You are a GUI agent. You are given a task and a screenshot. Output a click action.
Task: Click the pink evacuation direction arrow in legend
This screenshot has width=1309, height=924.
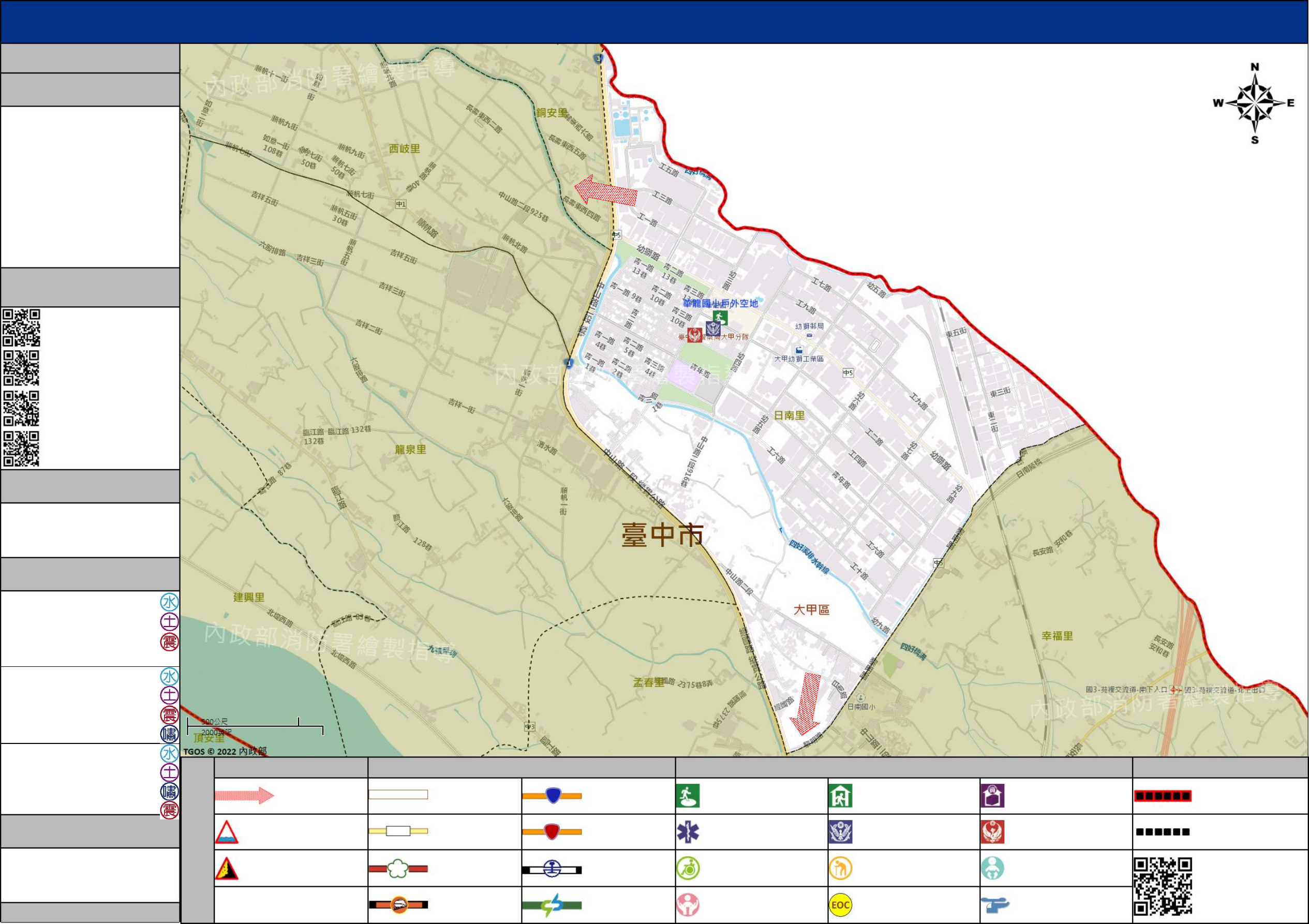pos(245,796)
